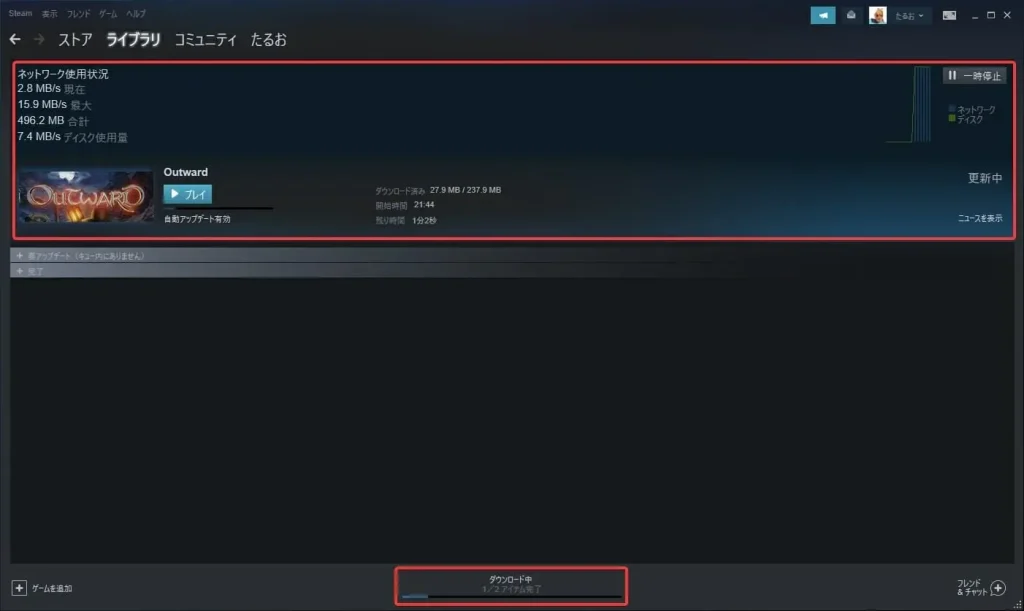
Task: Click the blue プレイ button
Action: (x=187, y=194)
